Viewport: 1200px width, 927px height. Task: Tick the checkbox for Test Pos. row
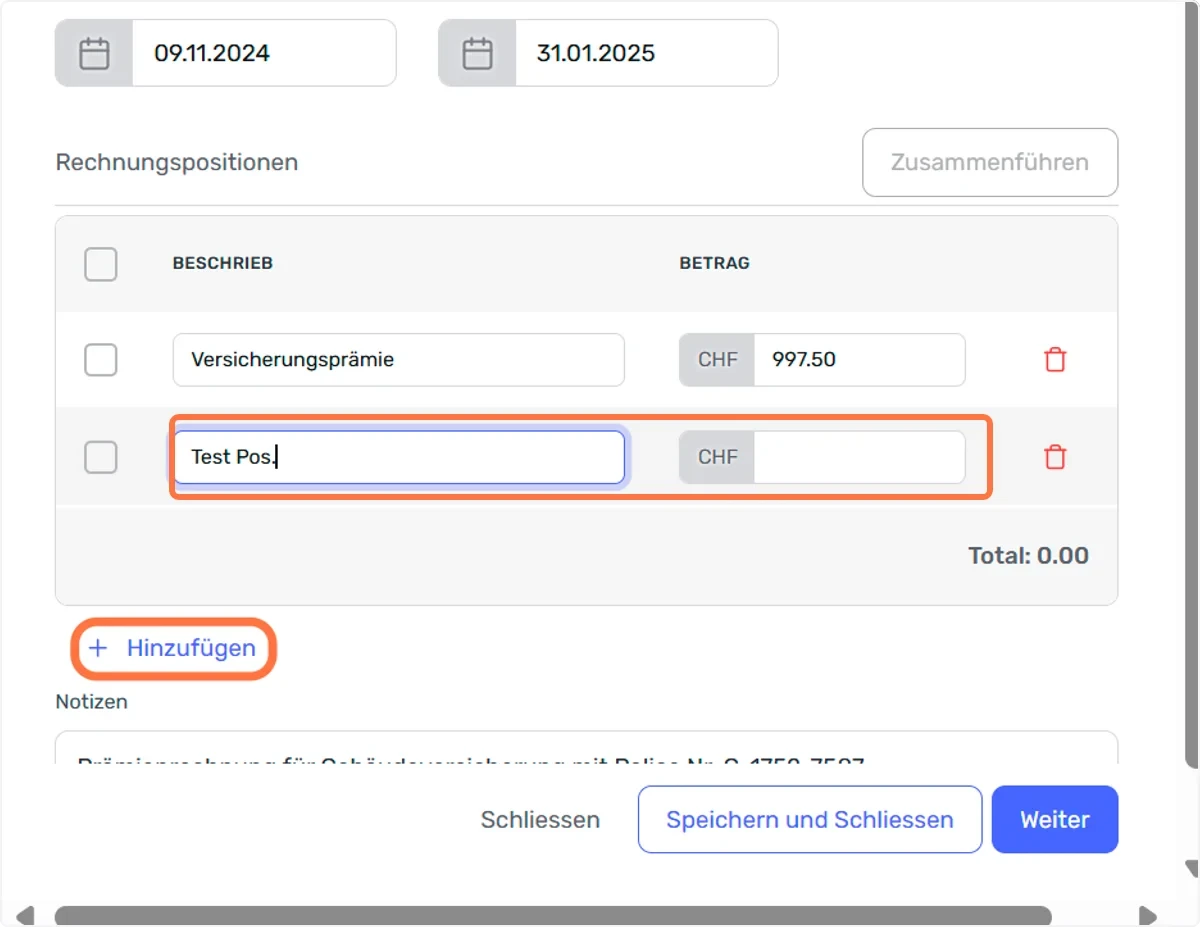pos(101,458)
